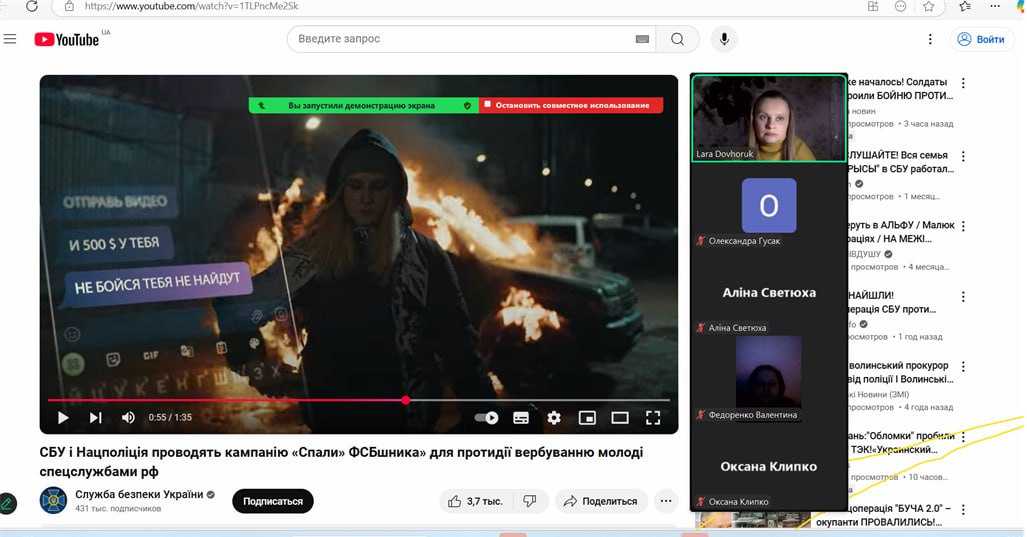Switch to miniplayer mode

[x=587, y=418]
